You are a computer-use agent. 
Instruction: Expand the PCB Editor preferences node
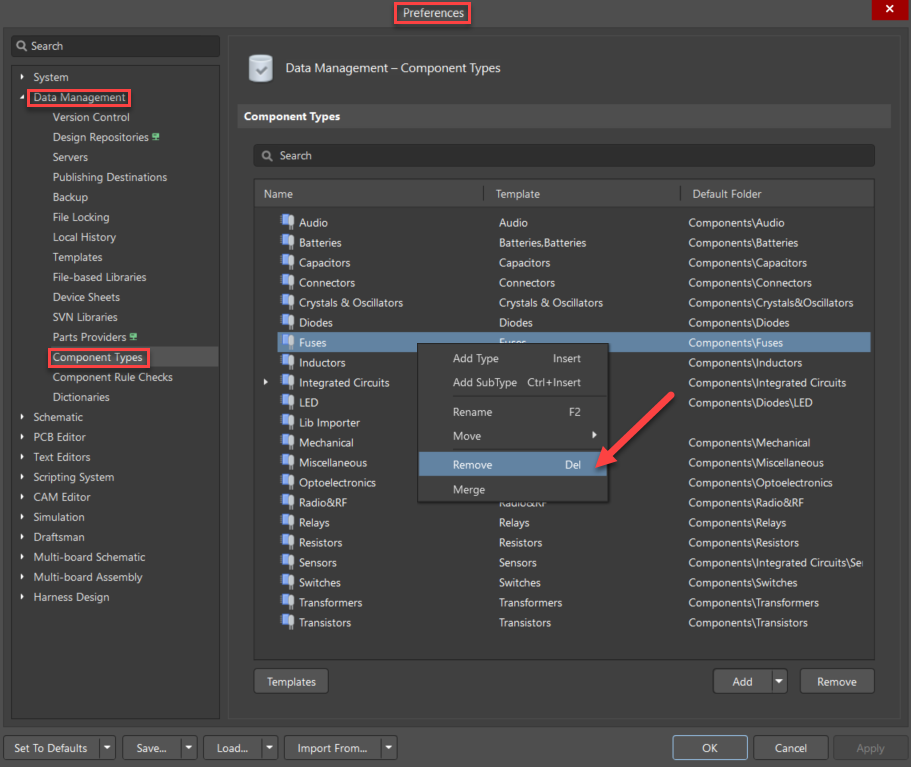(x=22, y=437)
